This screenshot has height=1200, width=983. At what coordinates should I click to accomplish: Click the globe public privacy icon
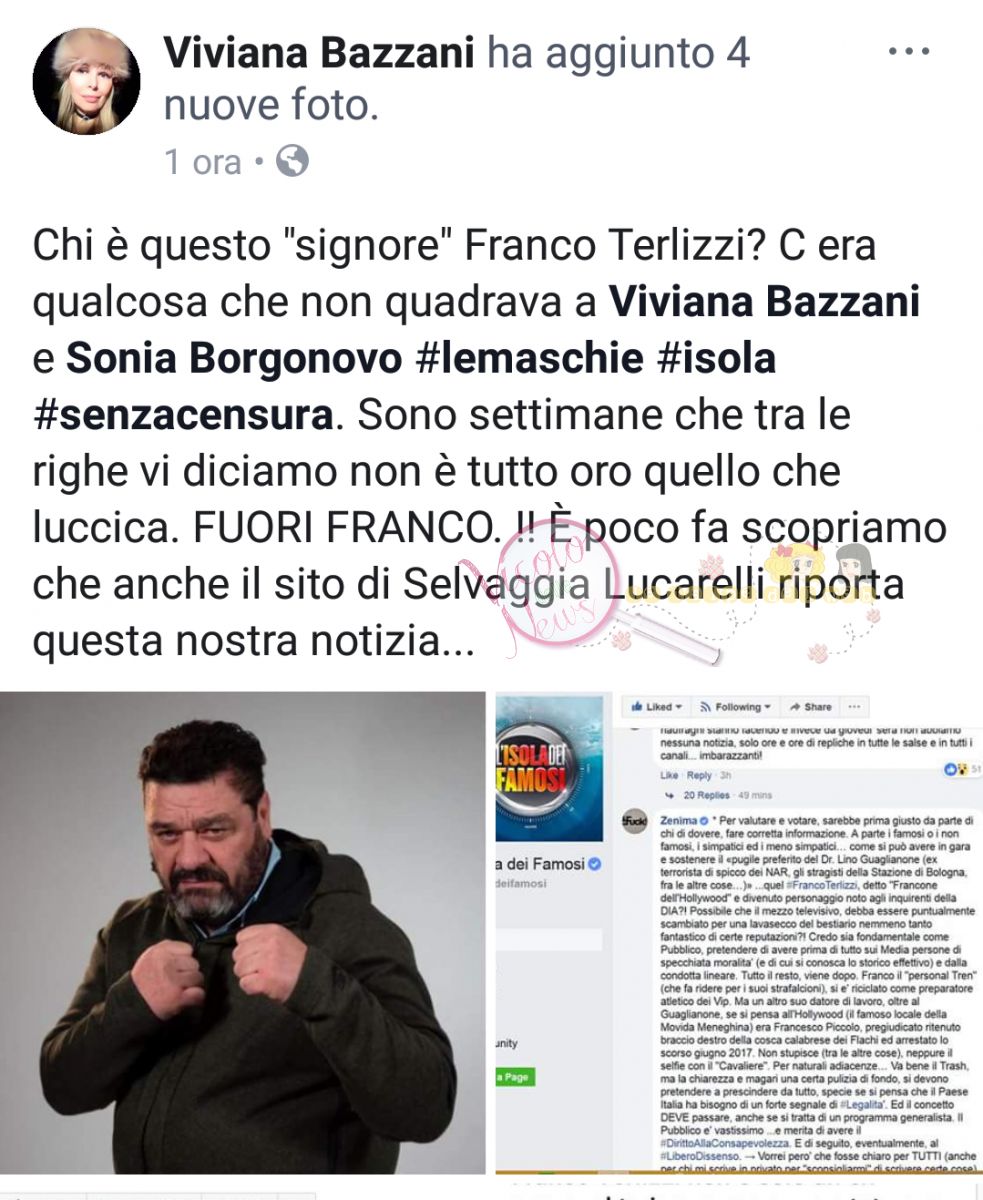(x=293, y=161)
